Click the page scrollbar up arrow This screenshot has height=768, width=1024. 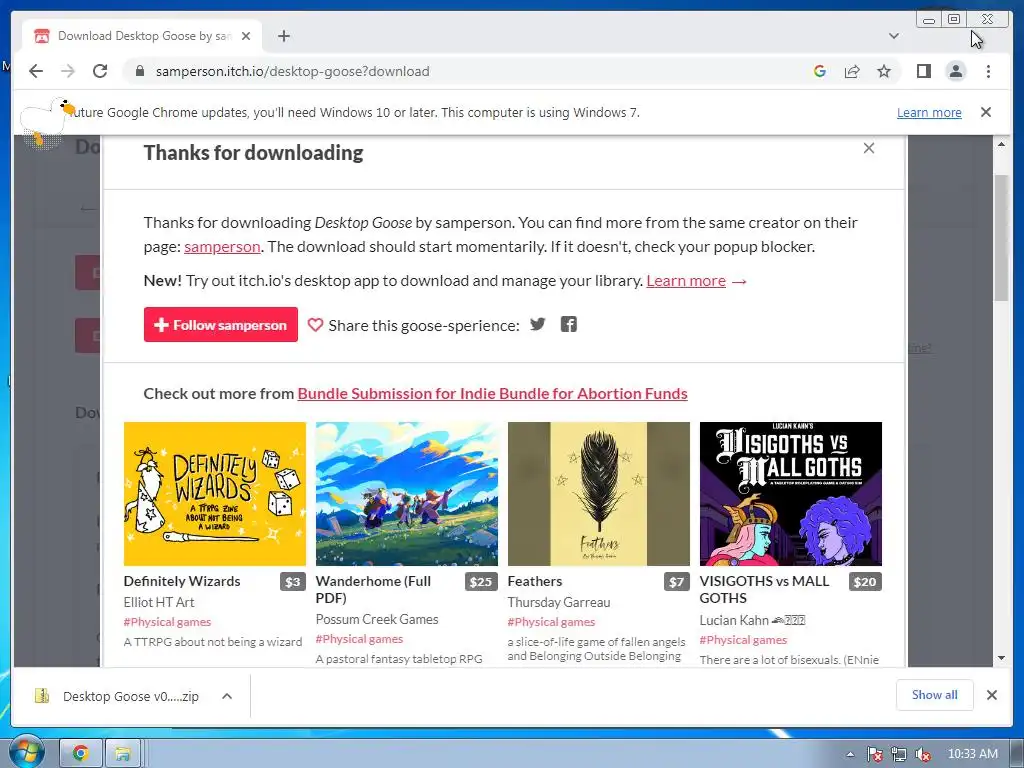[1001, 144]
